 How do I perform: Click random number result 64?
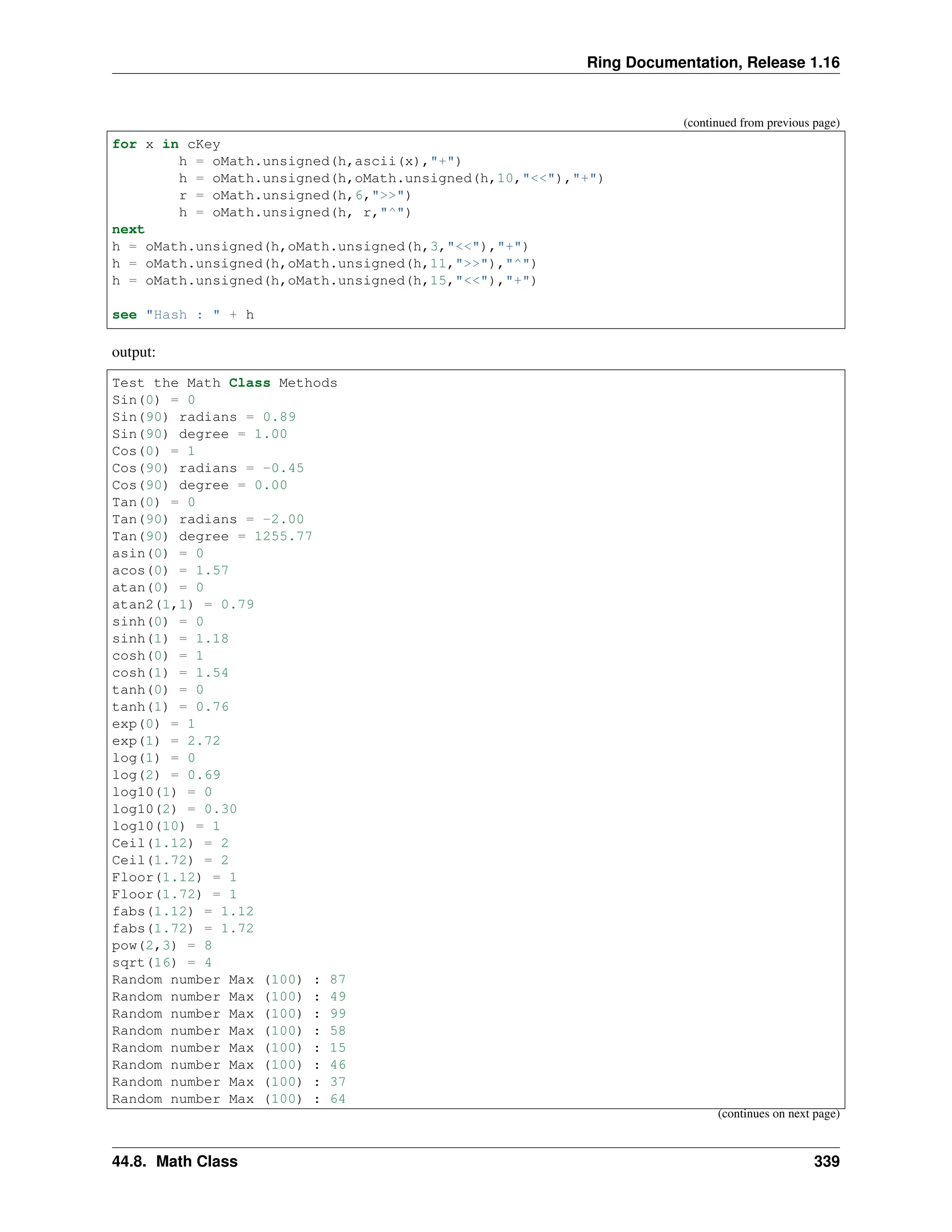(338, 1100)
